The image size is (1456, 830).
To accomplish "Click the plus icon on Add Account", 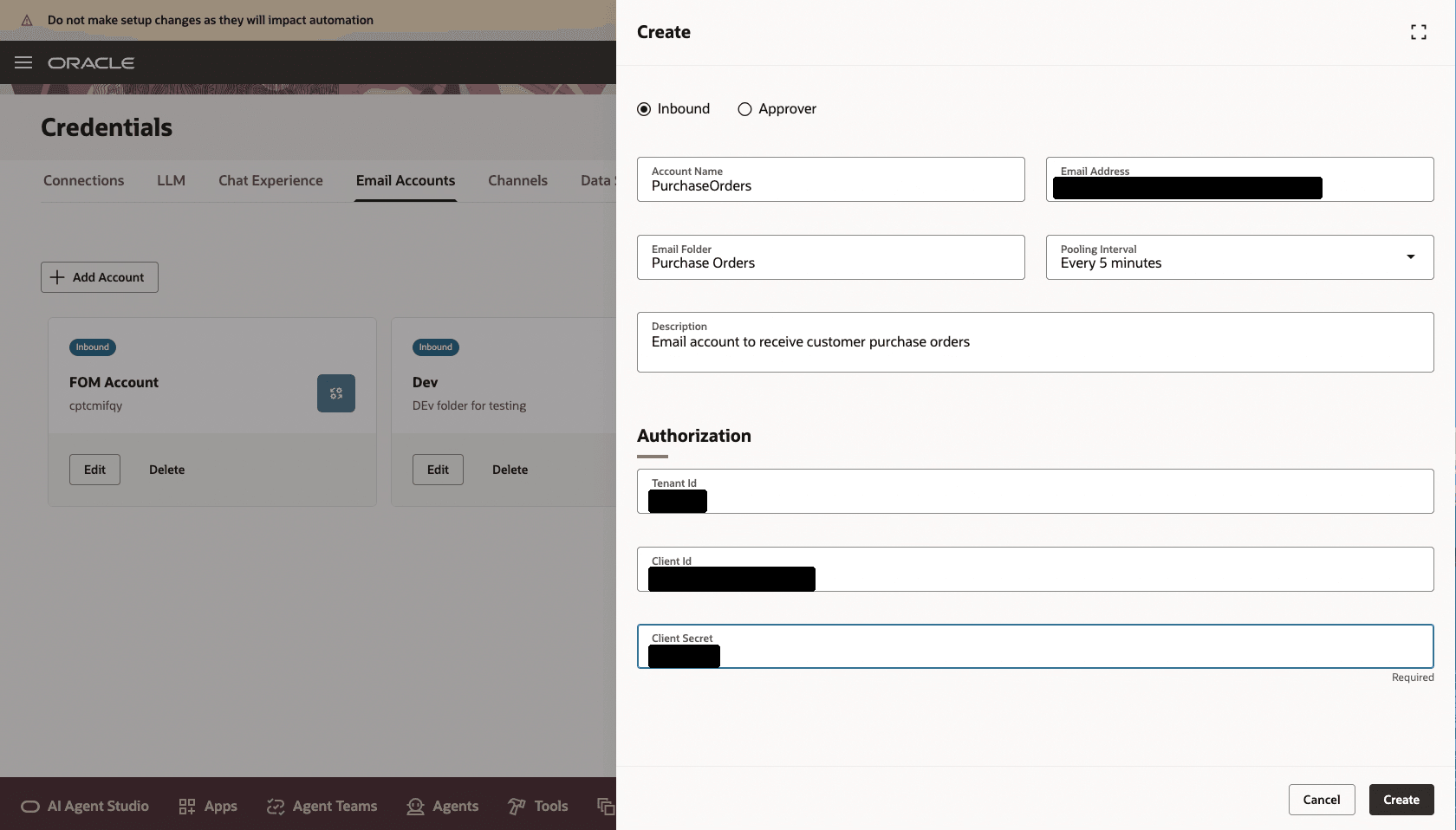I will point(57,277).
